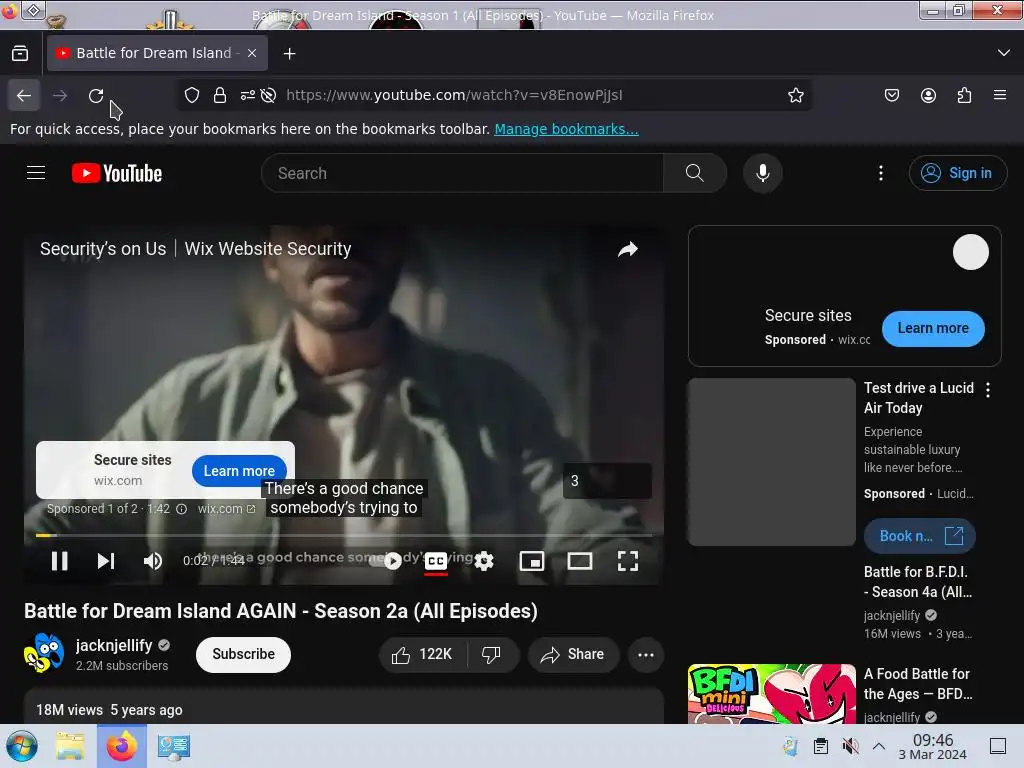This screenshot has height=768, width=1024.
Task: Open BFDI mini video thumbnail
Action: 771,694
